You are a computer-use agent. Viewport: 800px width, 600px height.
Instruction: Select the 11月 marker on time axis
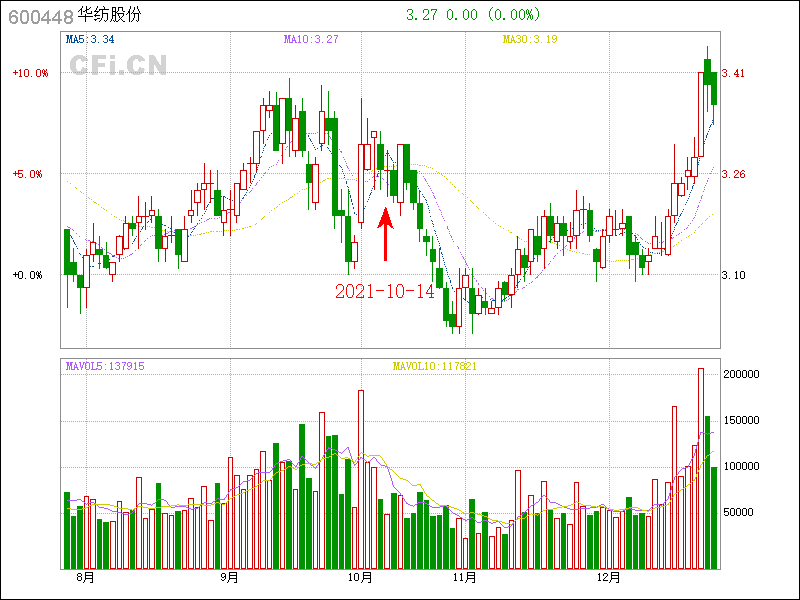[464, 578]
